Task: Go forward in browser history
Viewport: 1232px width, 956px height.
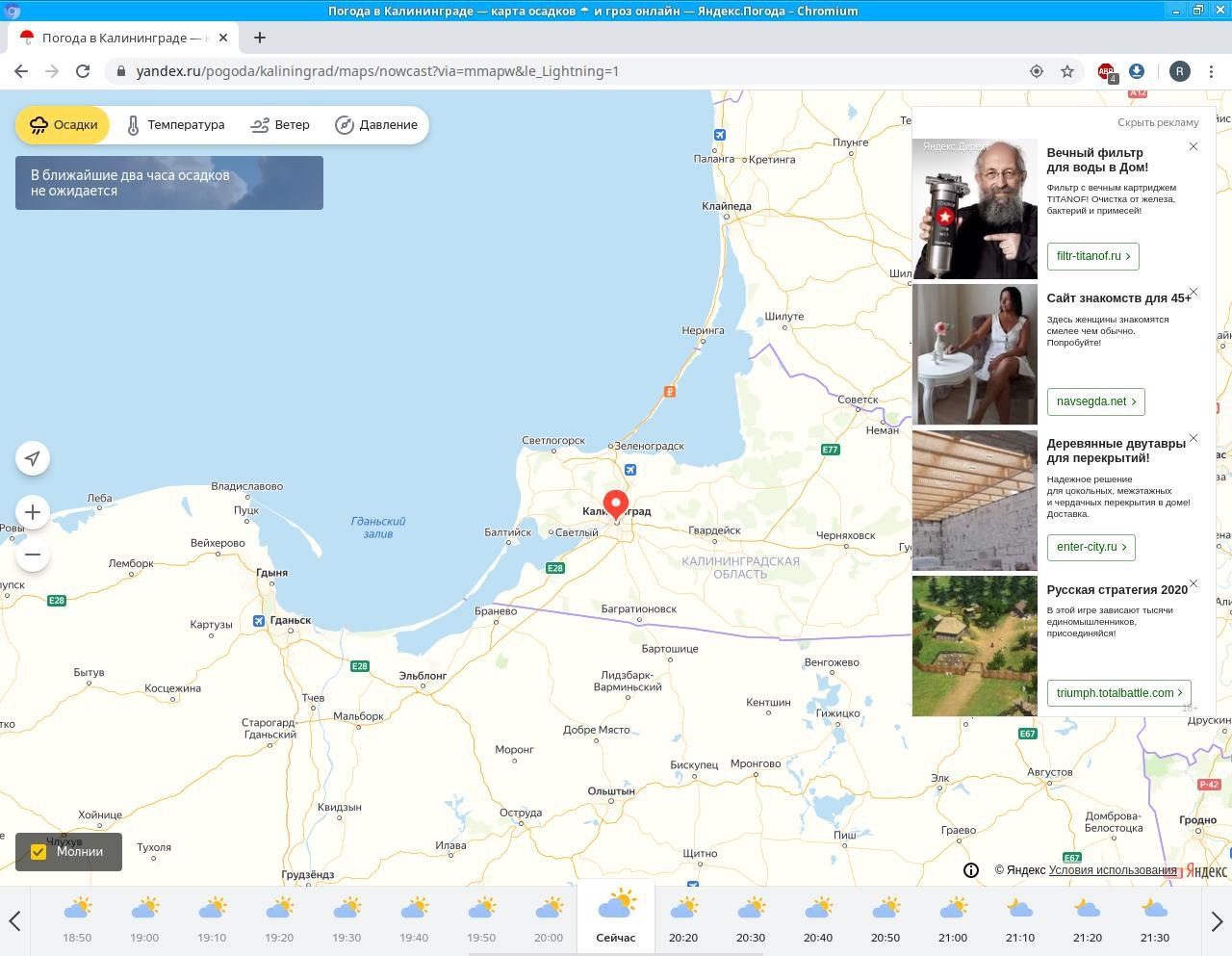Action: coord(52,71)
